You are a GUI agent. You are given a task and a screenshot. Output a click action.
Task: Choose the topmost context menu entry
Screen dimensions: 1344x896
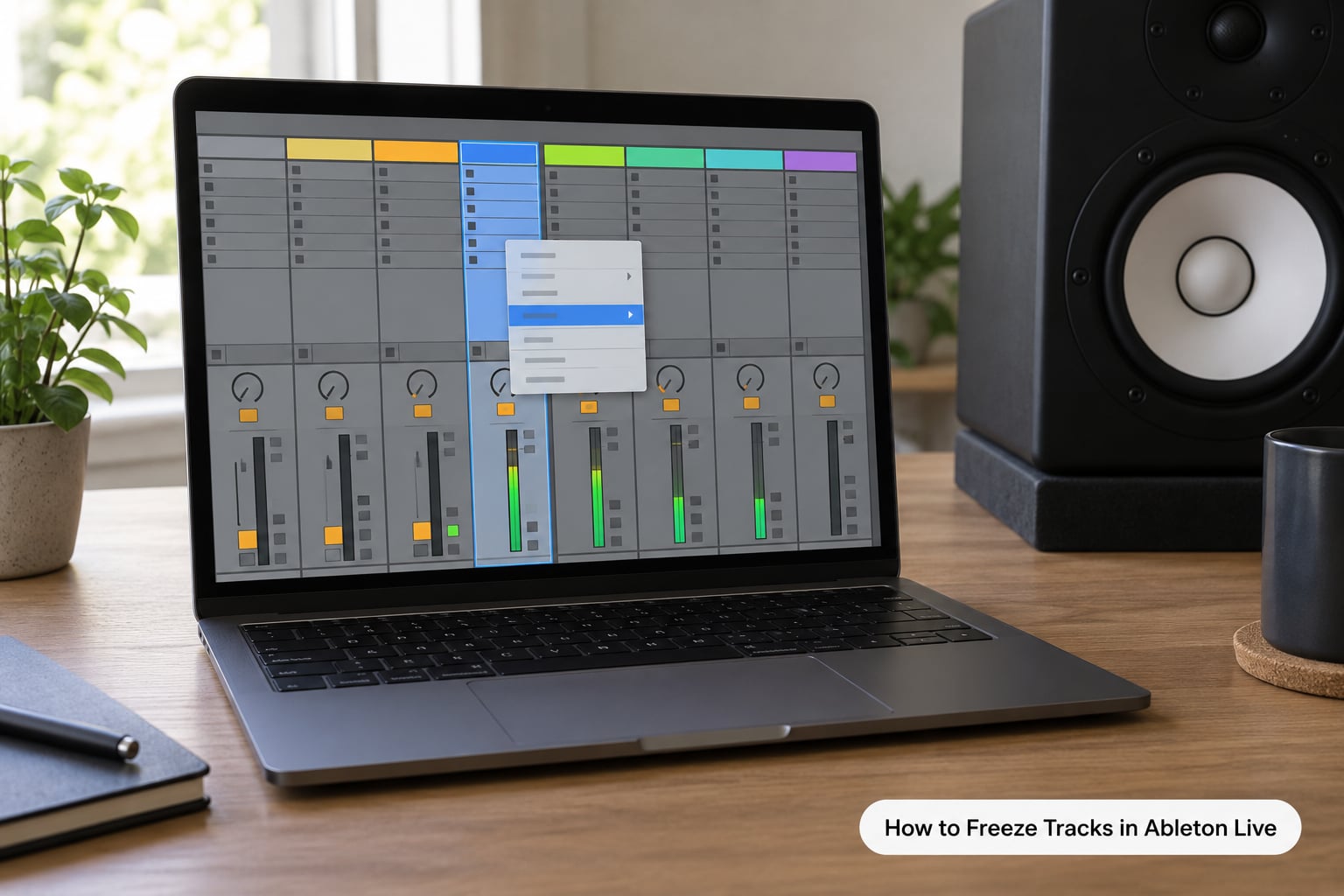[x=574, y=255]
